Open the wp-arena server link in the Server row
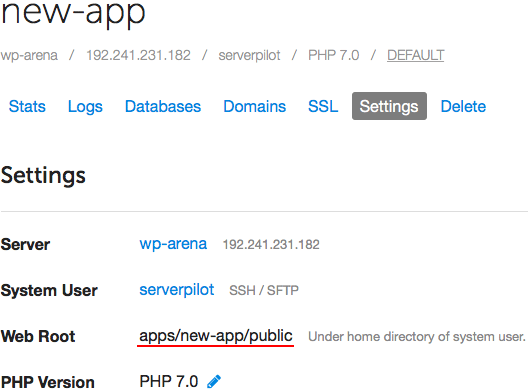Image resolution: width=528 pixels, height=392 pixels. click(173, 244)
